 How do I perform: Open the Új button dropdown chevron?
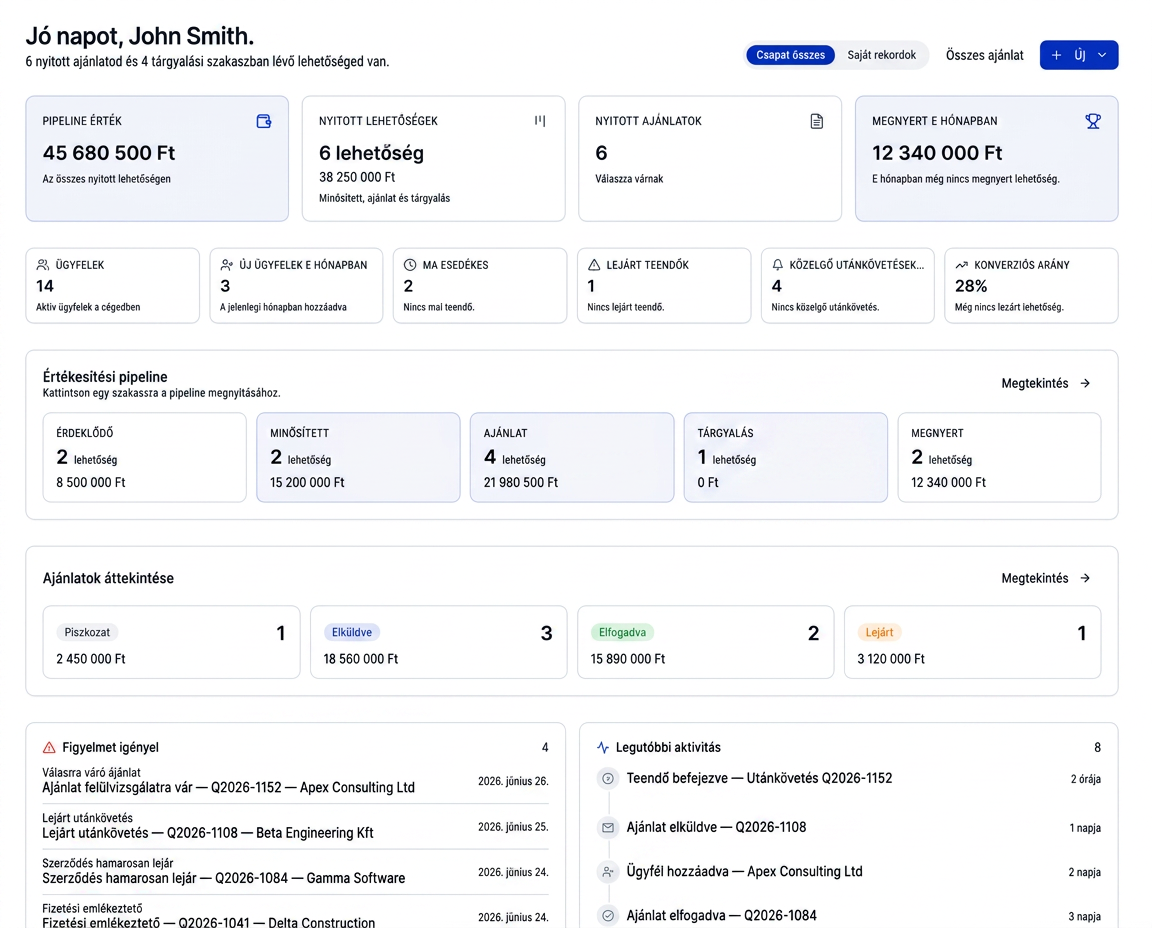(1102, 55)
